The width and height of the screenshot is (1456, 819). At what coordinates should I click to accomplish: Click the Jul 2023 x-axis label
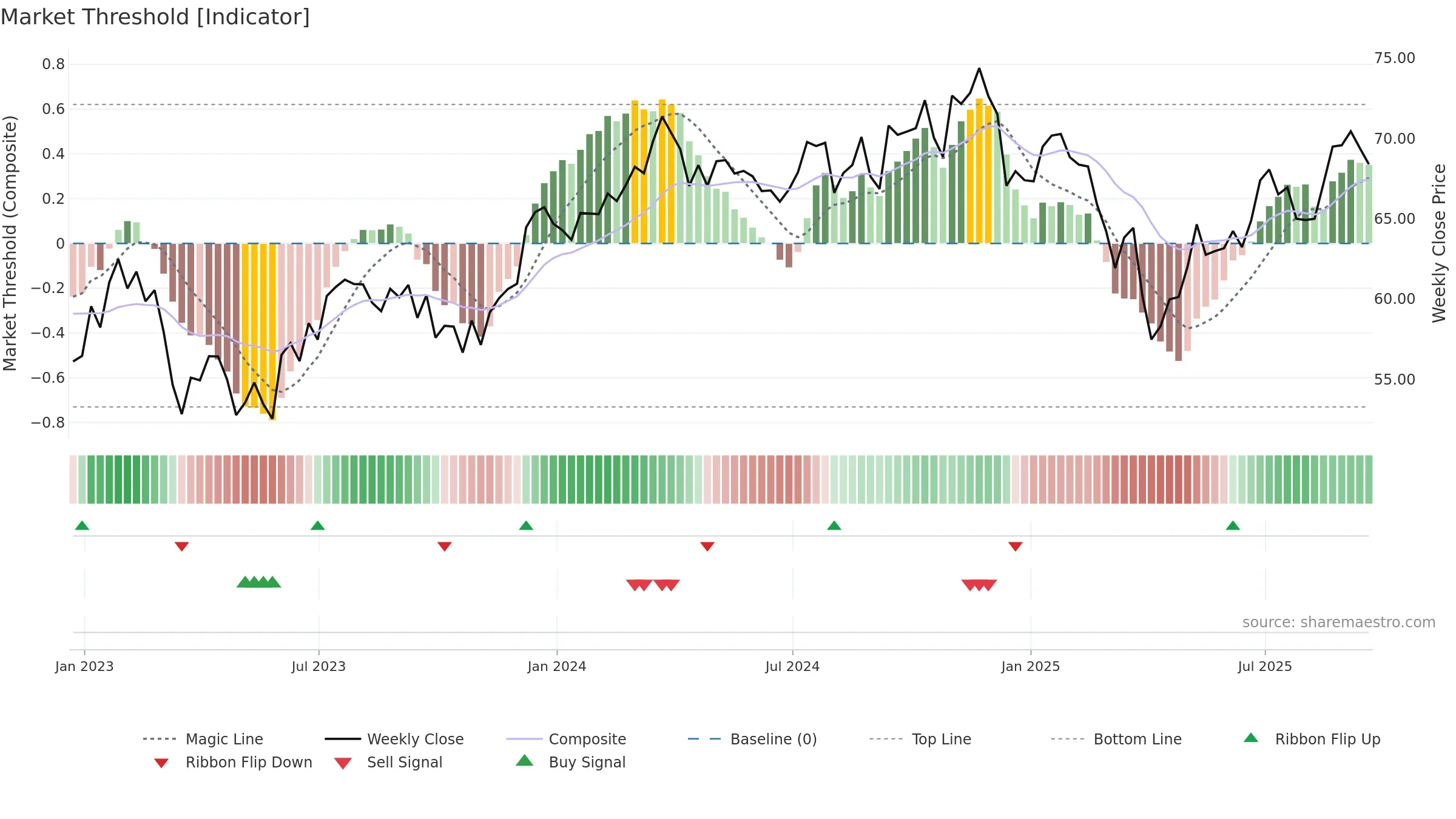318,666
